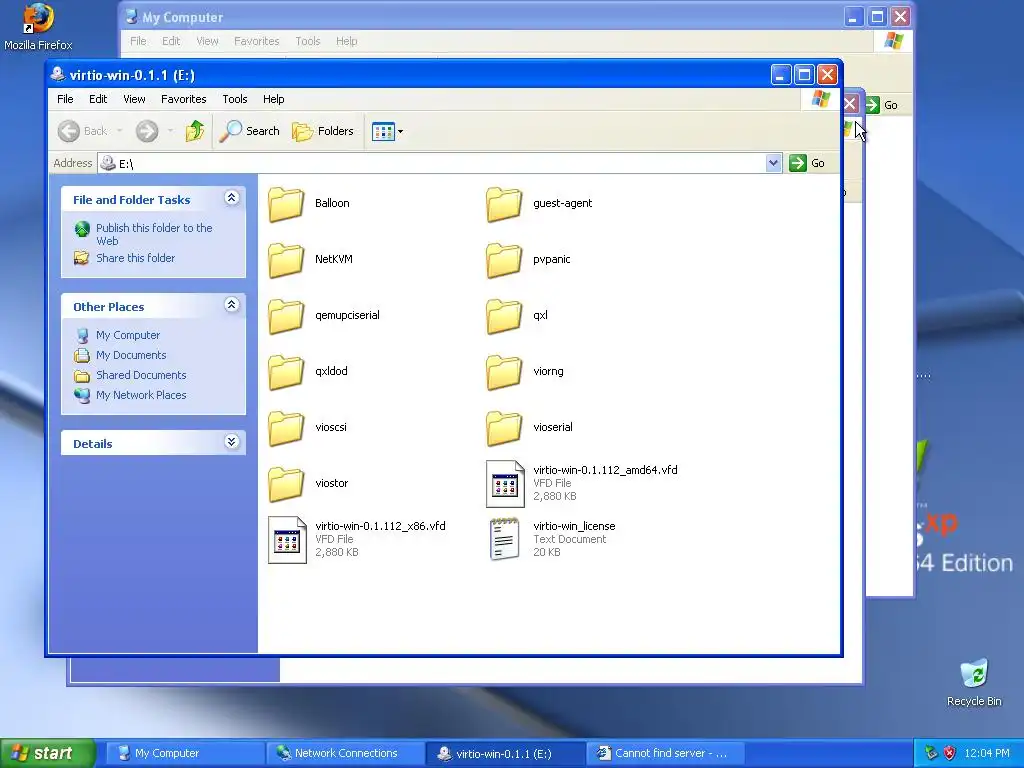Collapse the File and Folder Tasks panel
Viewport: 1024px width, 768px height.
pos(231,198)
